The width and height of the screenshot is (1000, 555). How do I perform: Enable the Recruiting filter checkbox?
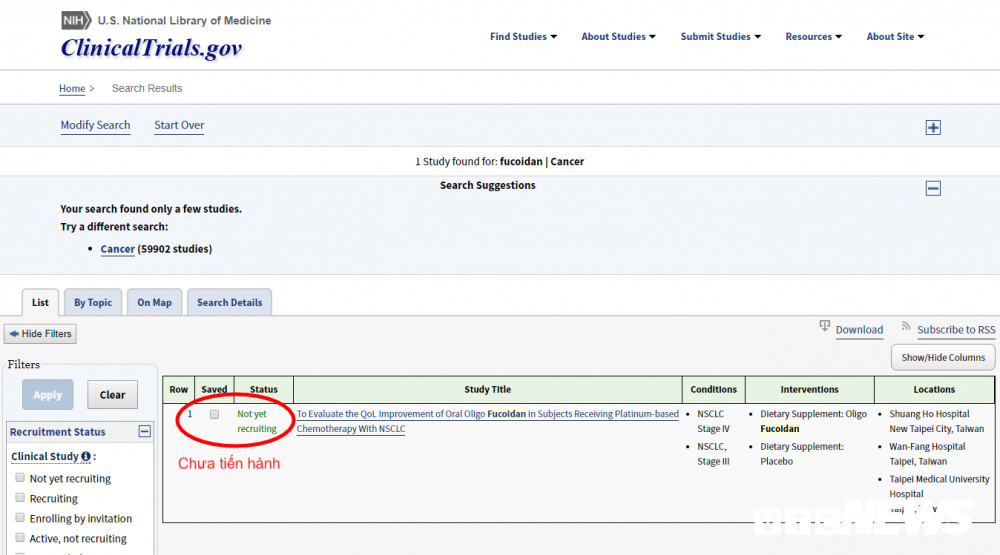[x=20, y=498]
